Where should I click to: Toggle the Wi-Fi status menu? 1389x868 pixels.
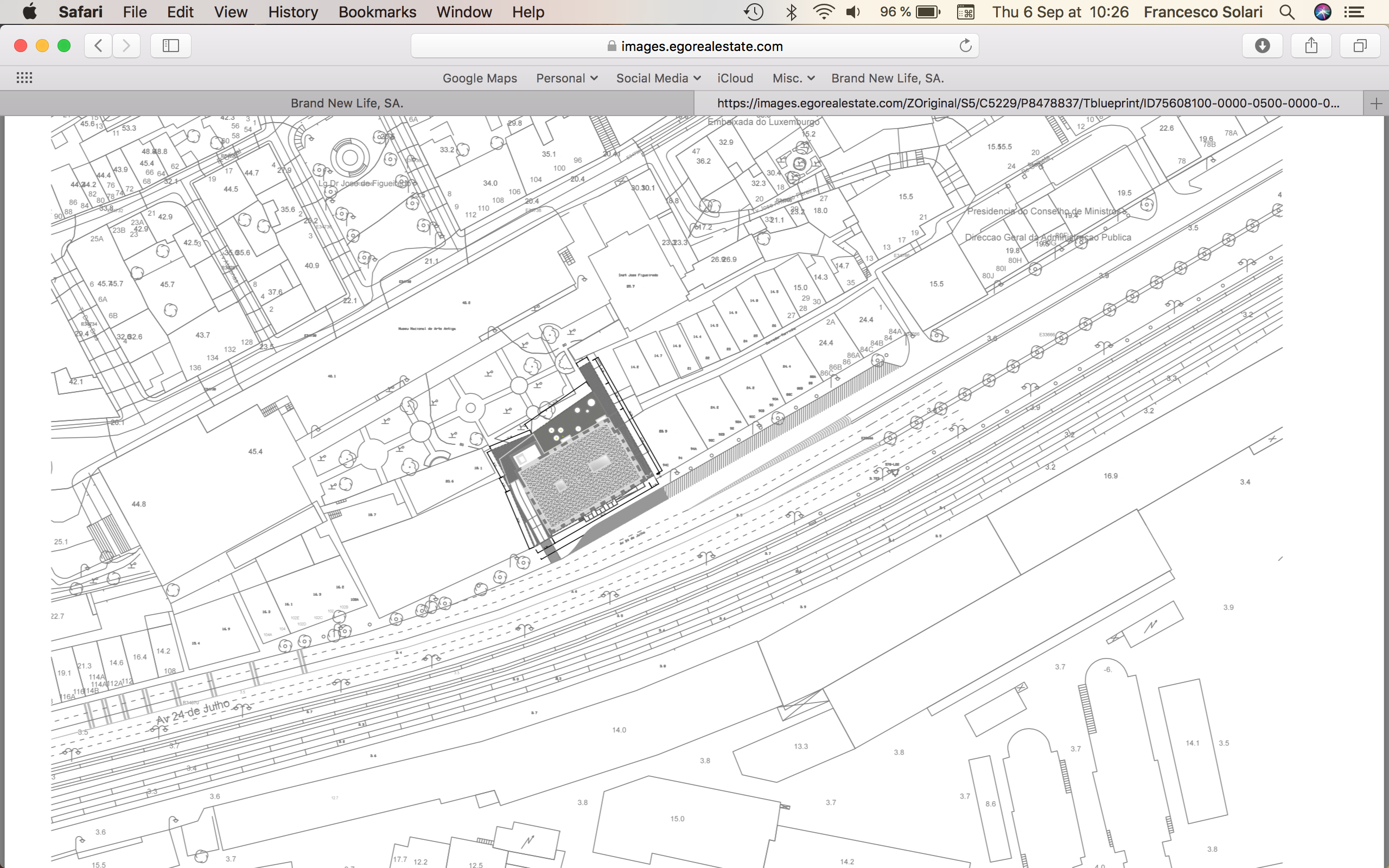tap(823, 12)
